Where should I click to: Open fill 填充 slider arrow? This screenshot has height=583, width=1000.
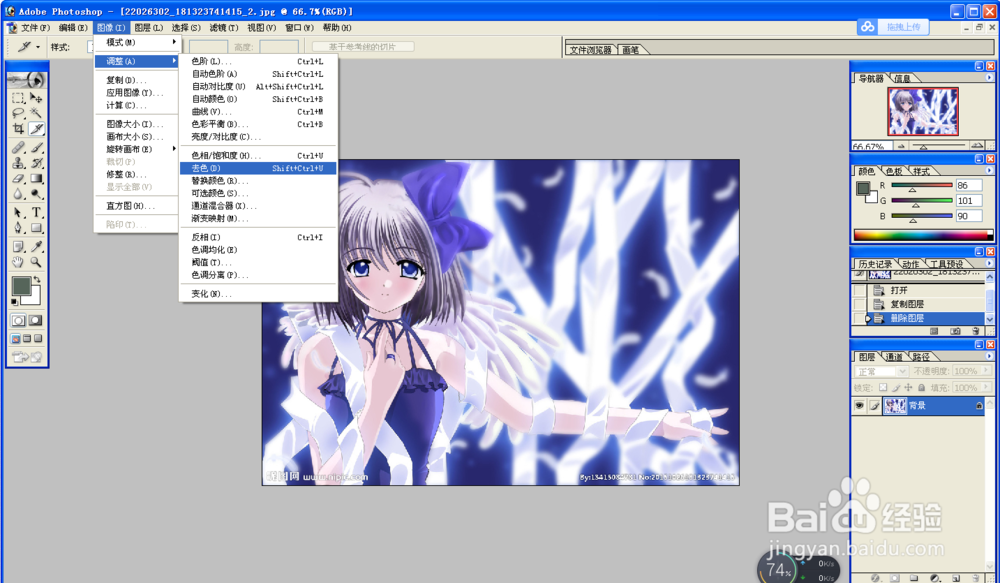click(x=986, y=387)
